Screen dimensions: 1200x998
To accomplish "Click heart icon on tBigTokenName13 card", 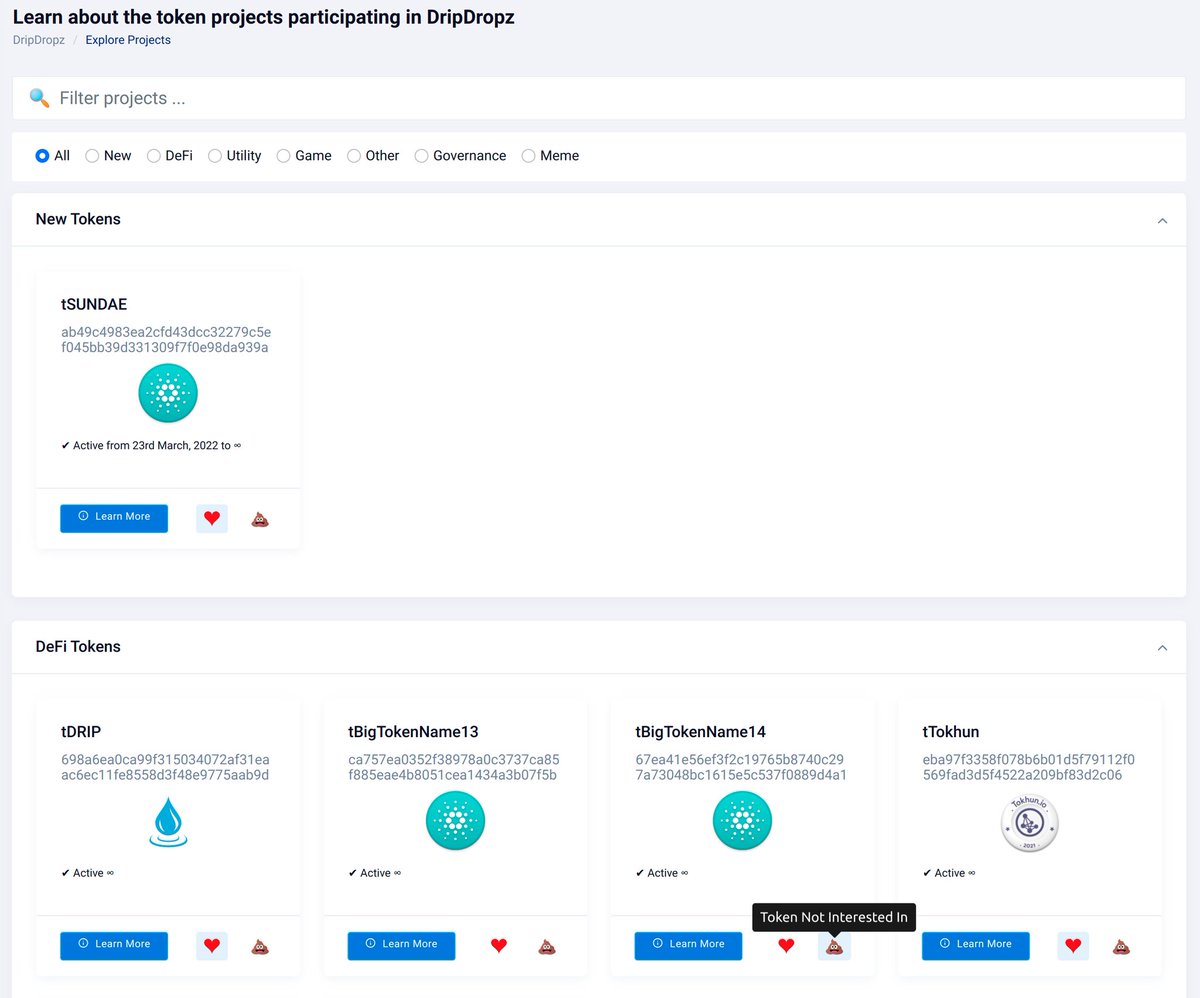I will coord(499,945).
